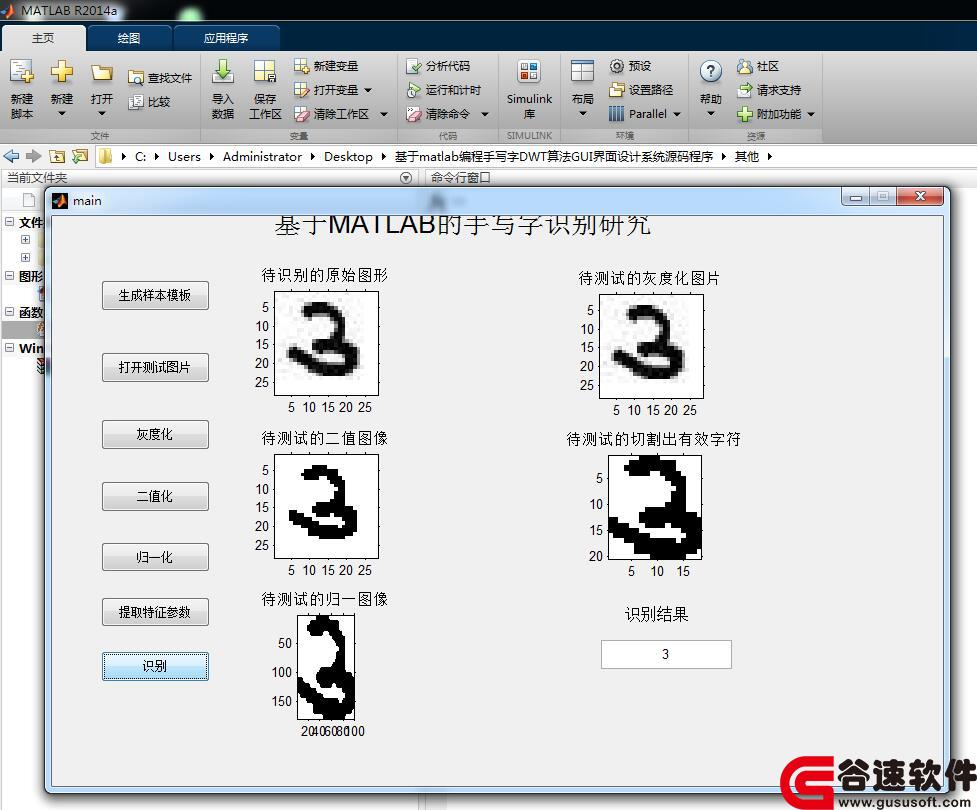Click the 二值化 button

[155, 496]
